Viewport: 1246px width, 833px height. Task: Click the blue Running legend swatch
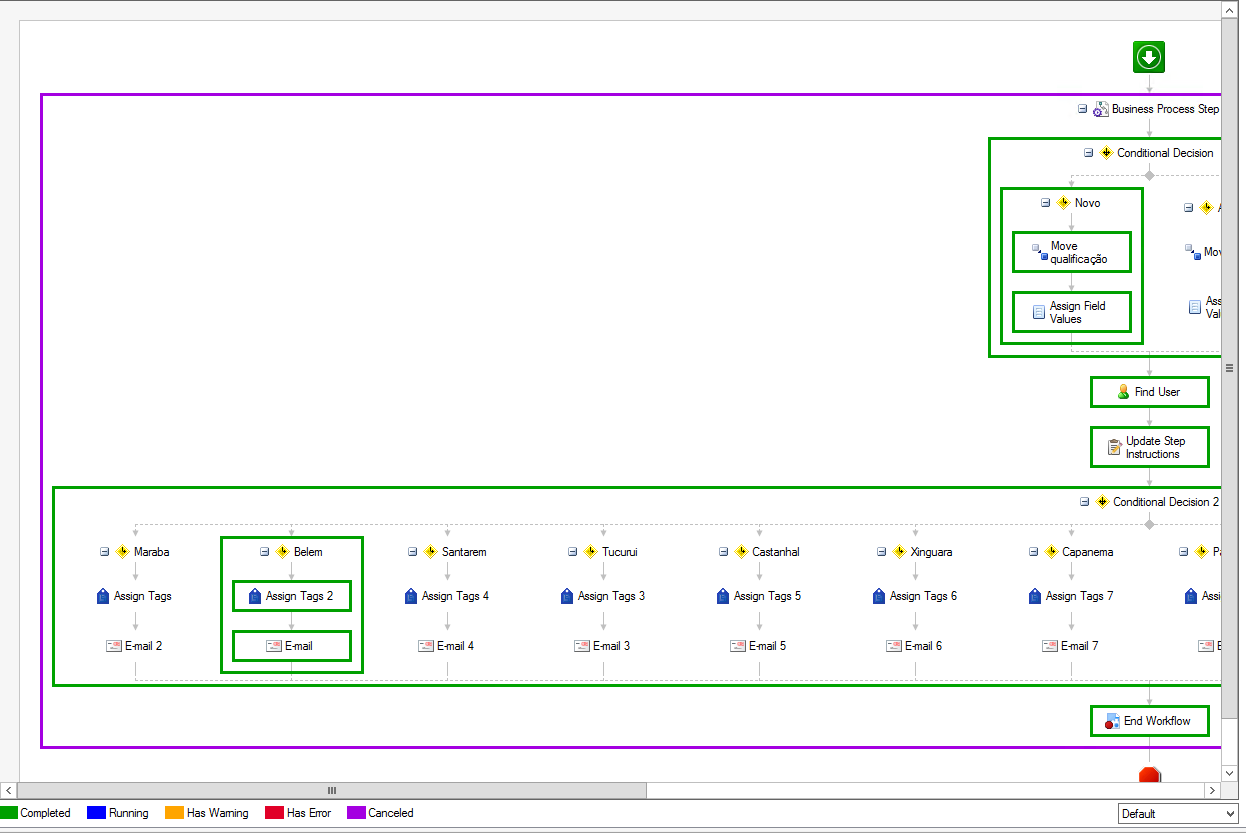[96, 813]
